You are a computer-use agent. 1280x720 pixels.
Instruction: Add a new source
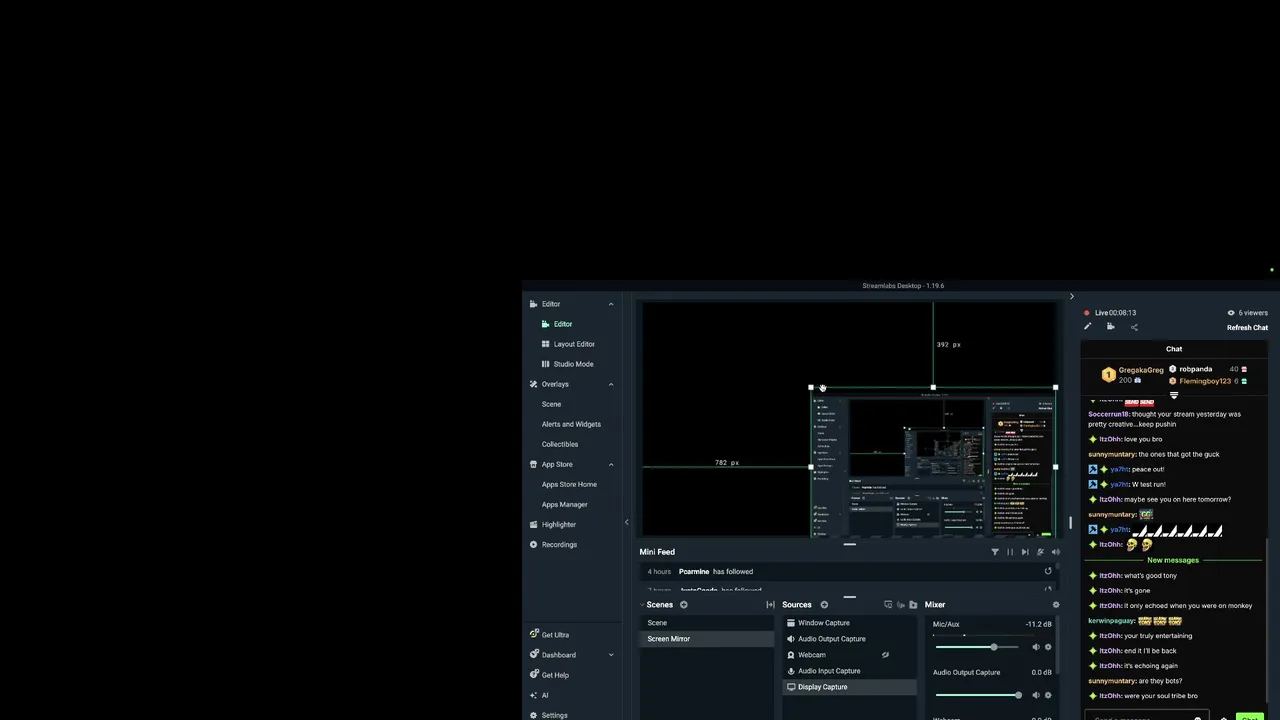click(x=824, y=605)
